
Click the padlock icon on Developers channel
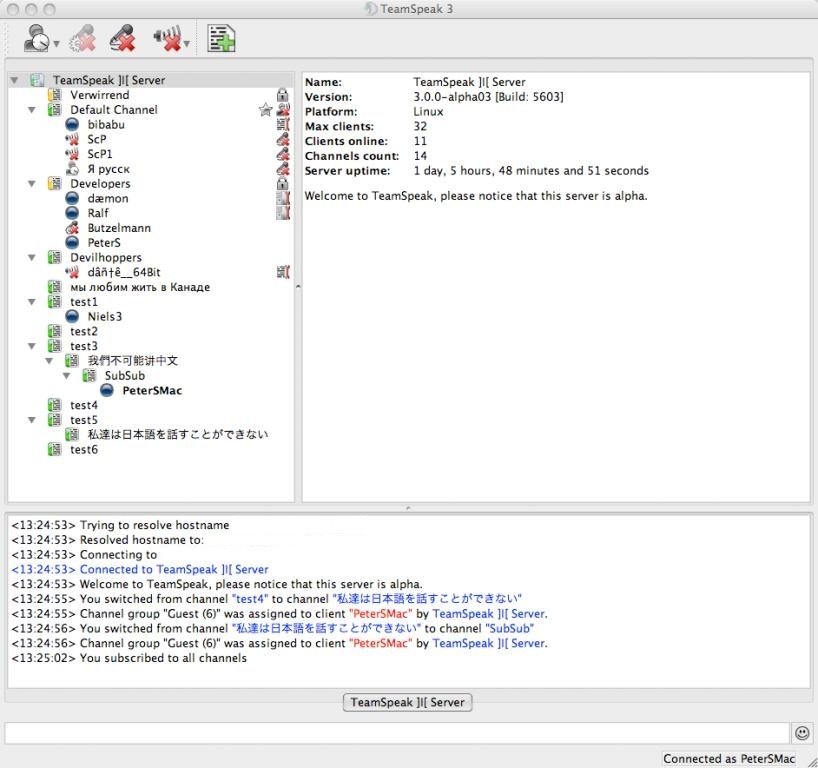pos(283,184)
